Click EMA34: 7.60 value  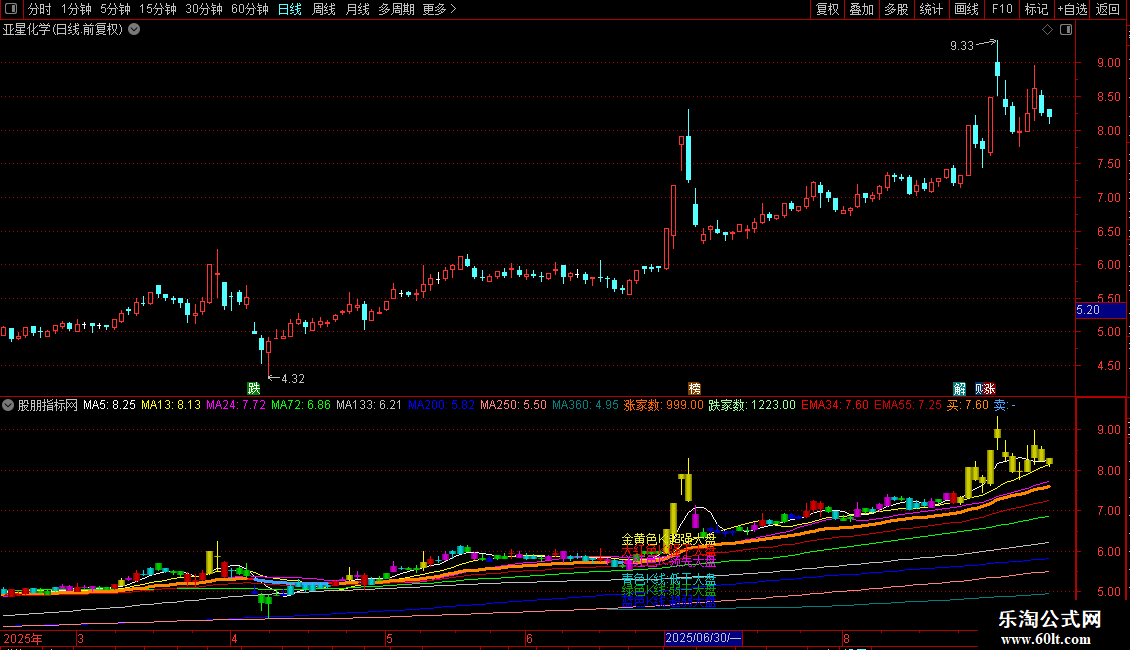[x=835, y=405]
